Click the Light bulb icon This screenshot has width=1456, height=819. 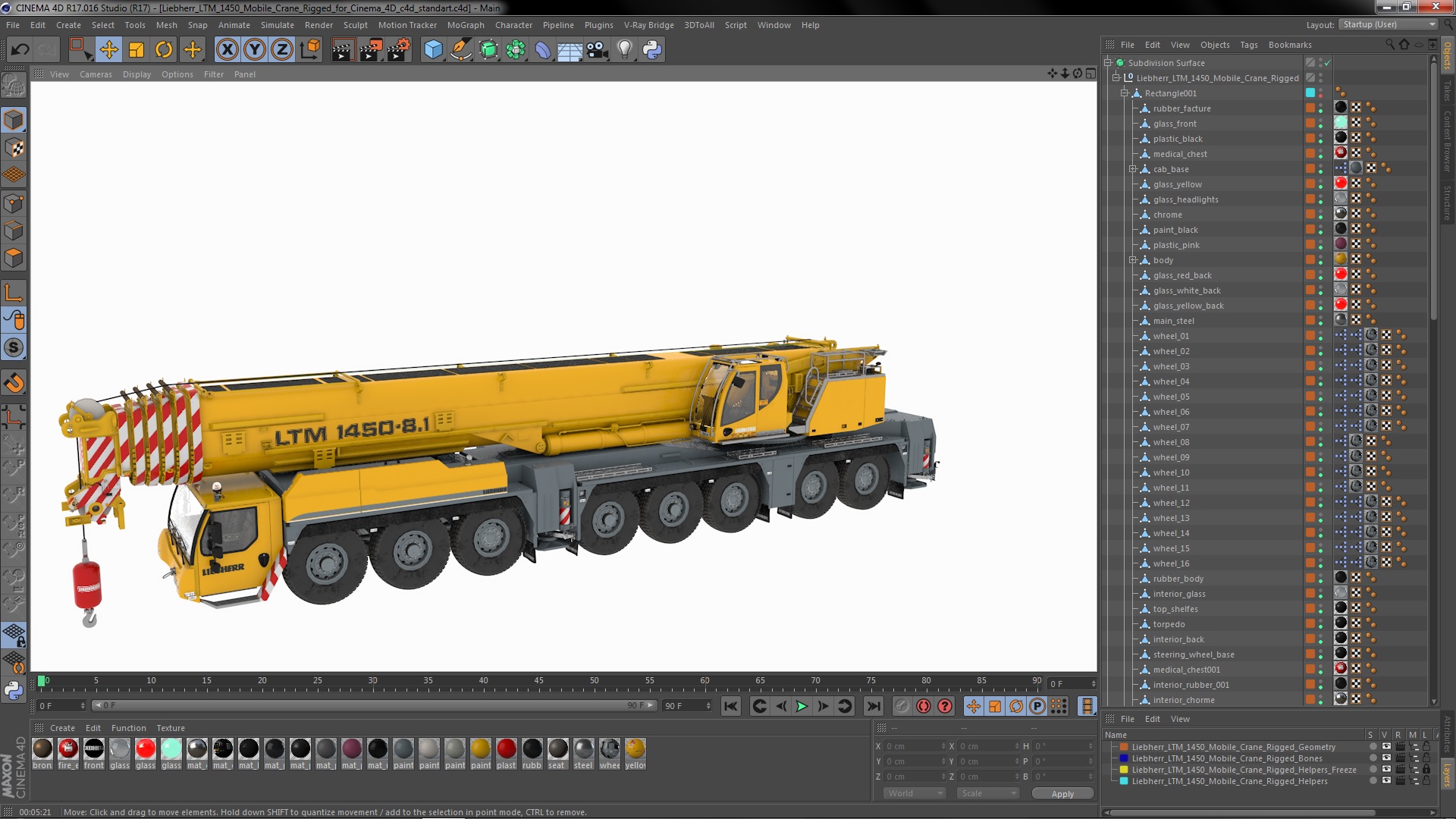coord(624,50)
